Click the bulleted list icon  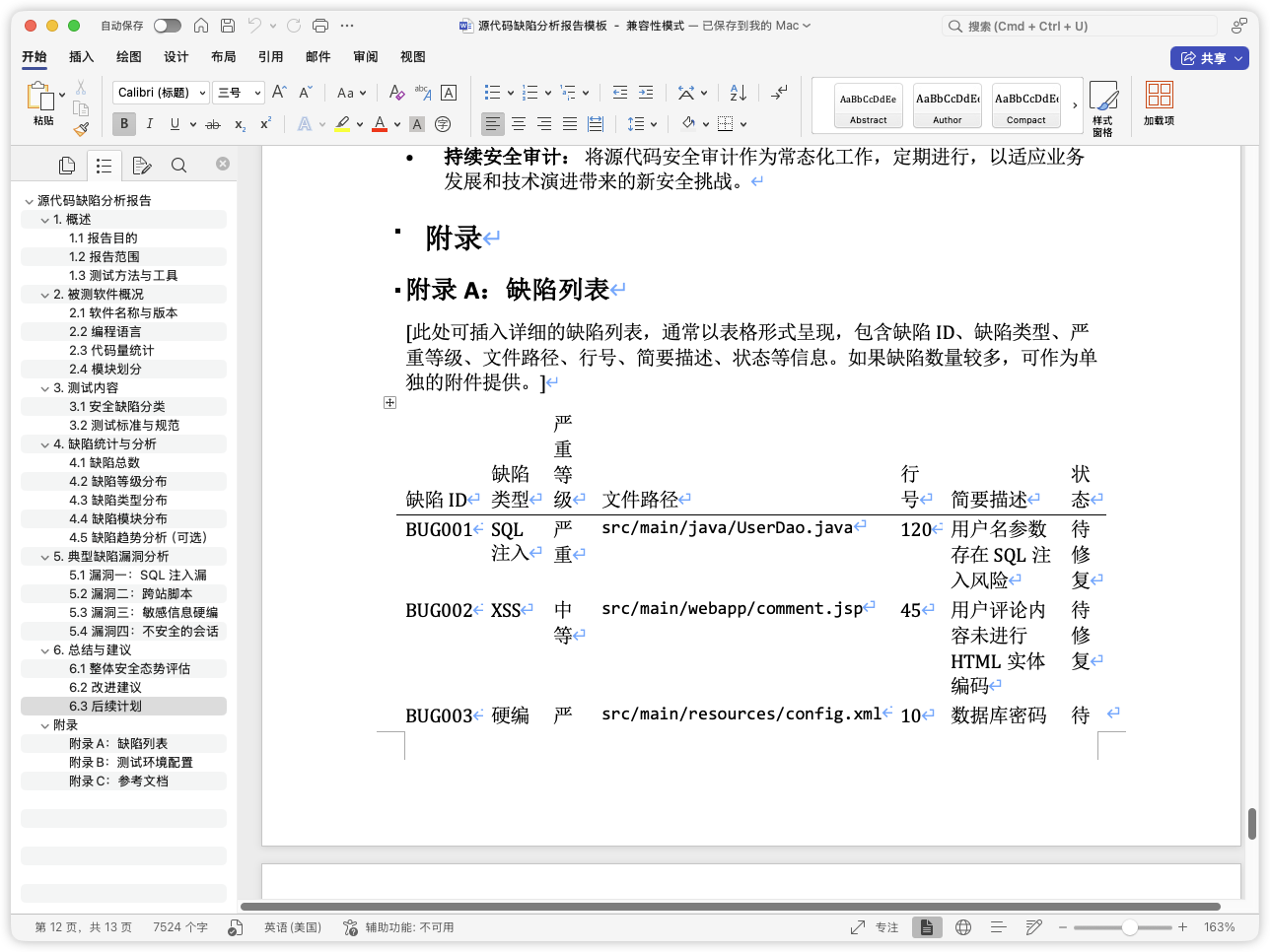[x=493, y=93]
